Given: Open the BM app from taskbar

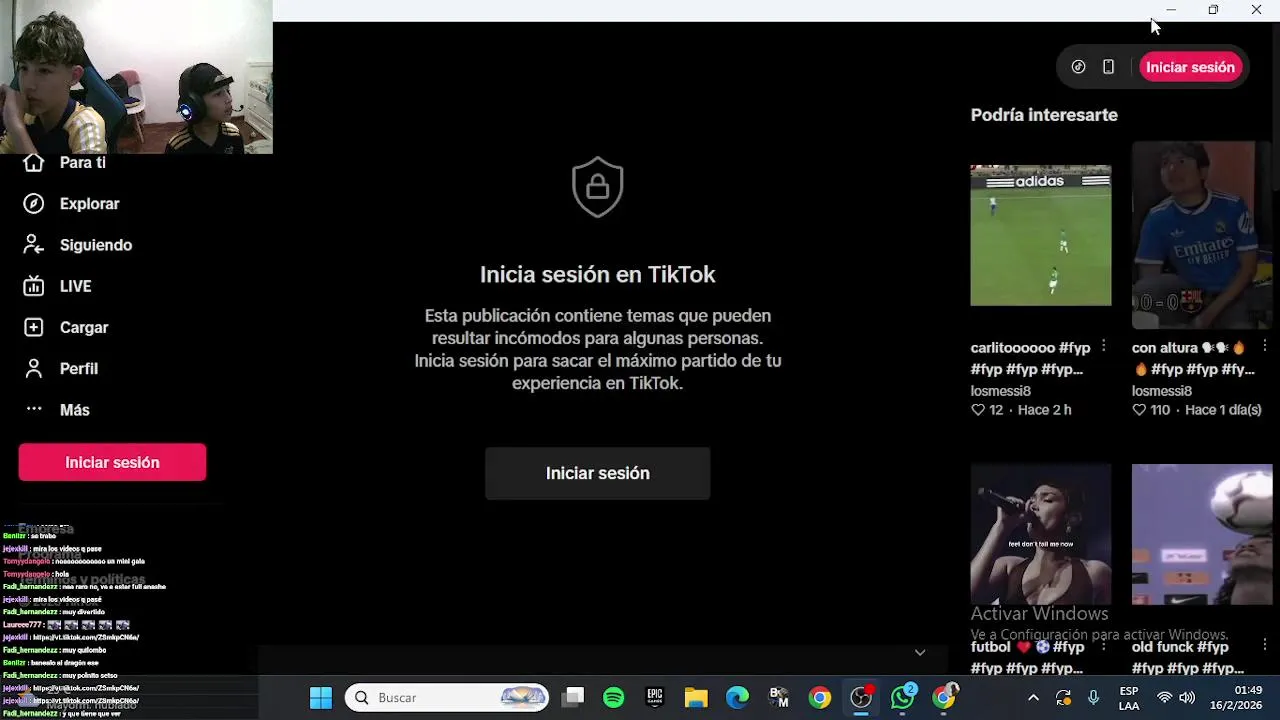Looking at the screenshot, I should click(x=778, y=698).
